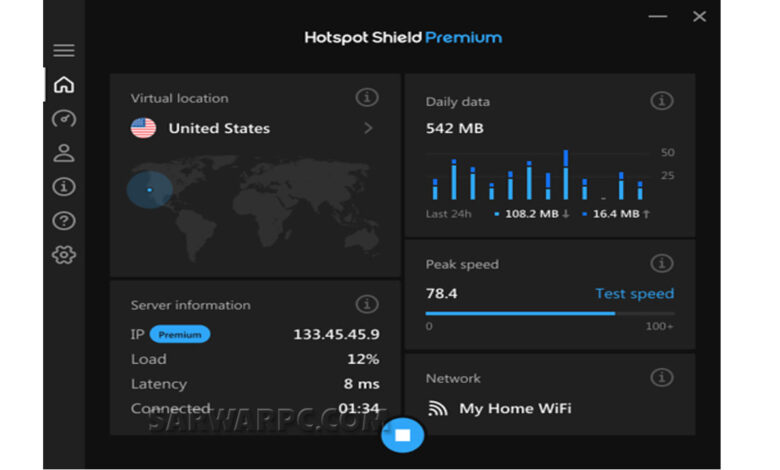This screenshot has height=470, width=780.
Task: Show info for Virtual location panel
Action: click(367, 97)
